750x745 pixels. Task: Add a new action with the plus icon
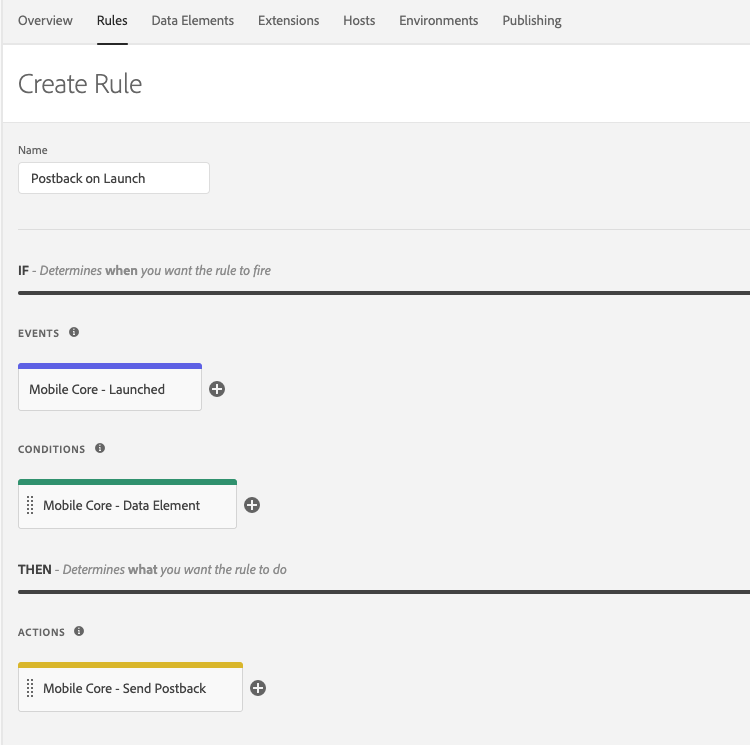[258, 688]
